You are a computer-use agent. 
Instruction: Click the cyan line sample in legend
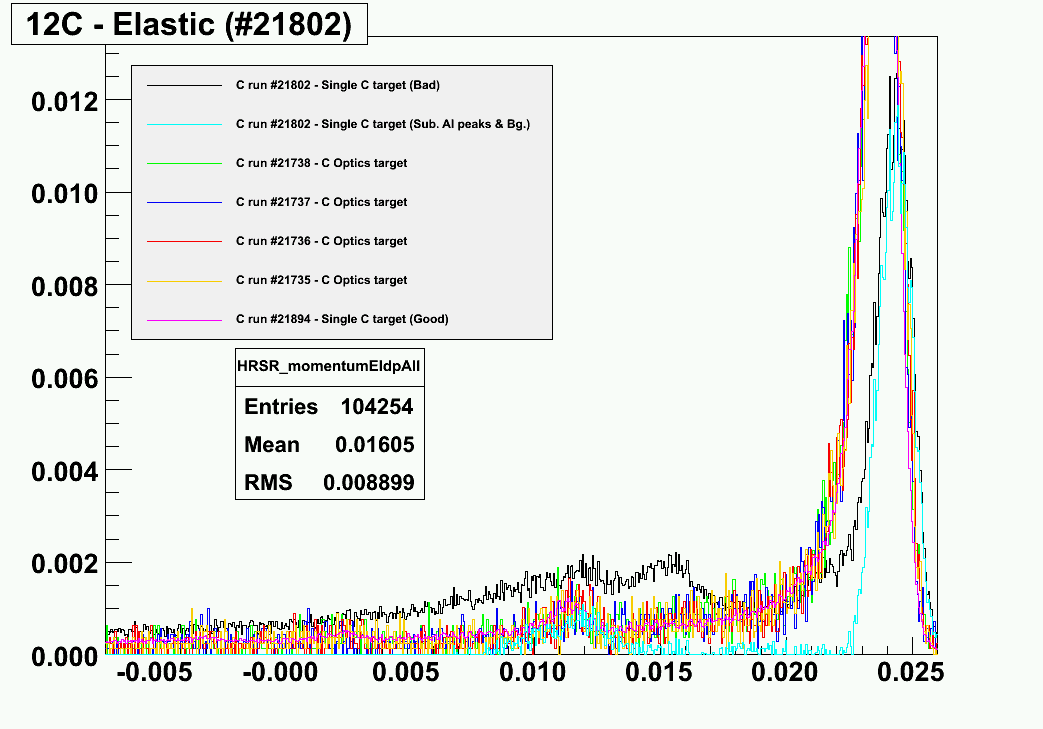point(183,124)
